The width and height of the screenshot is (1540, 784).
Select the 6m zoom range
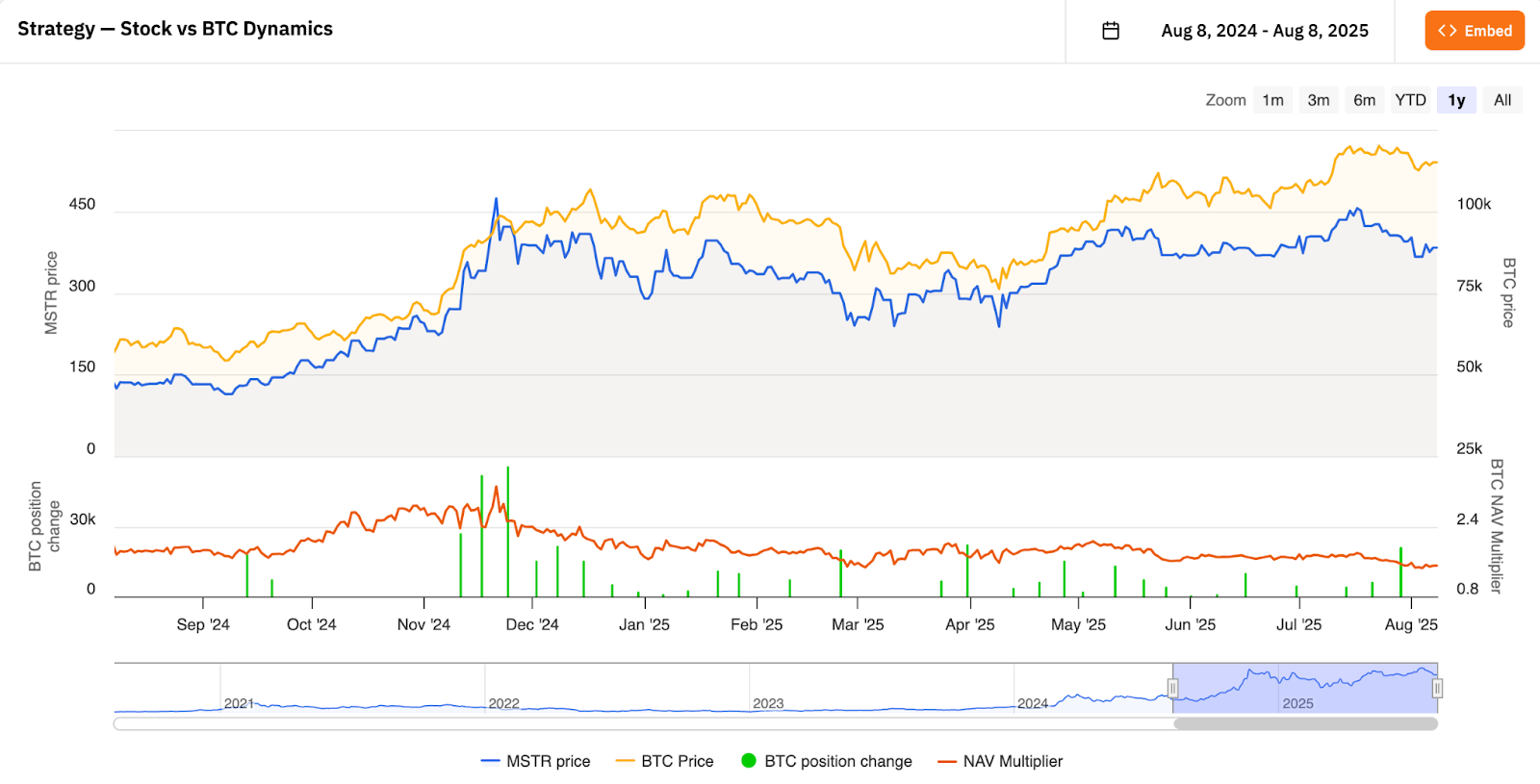click(1364, 100)
